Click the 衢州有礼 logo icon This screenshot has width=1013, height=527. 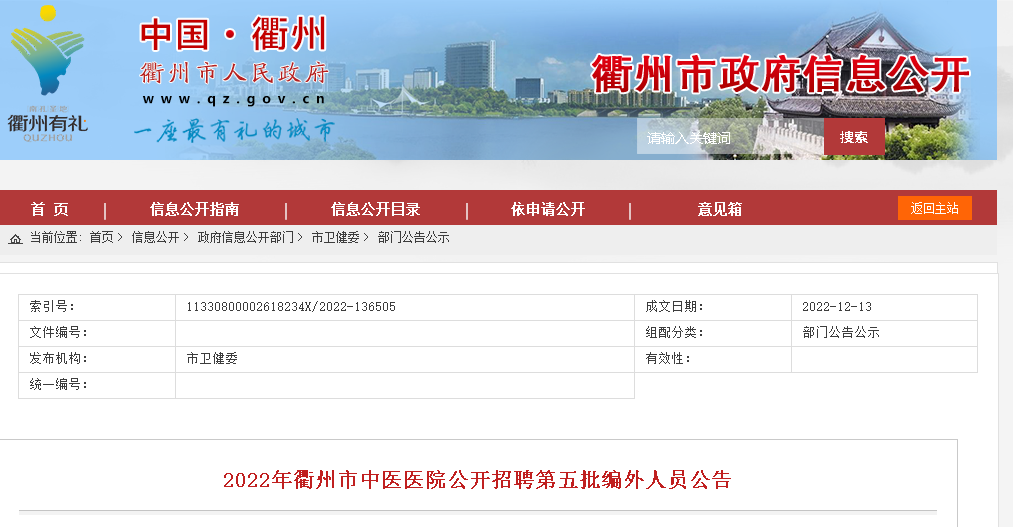(47, 72)
